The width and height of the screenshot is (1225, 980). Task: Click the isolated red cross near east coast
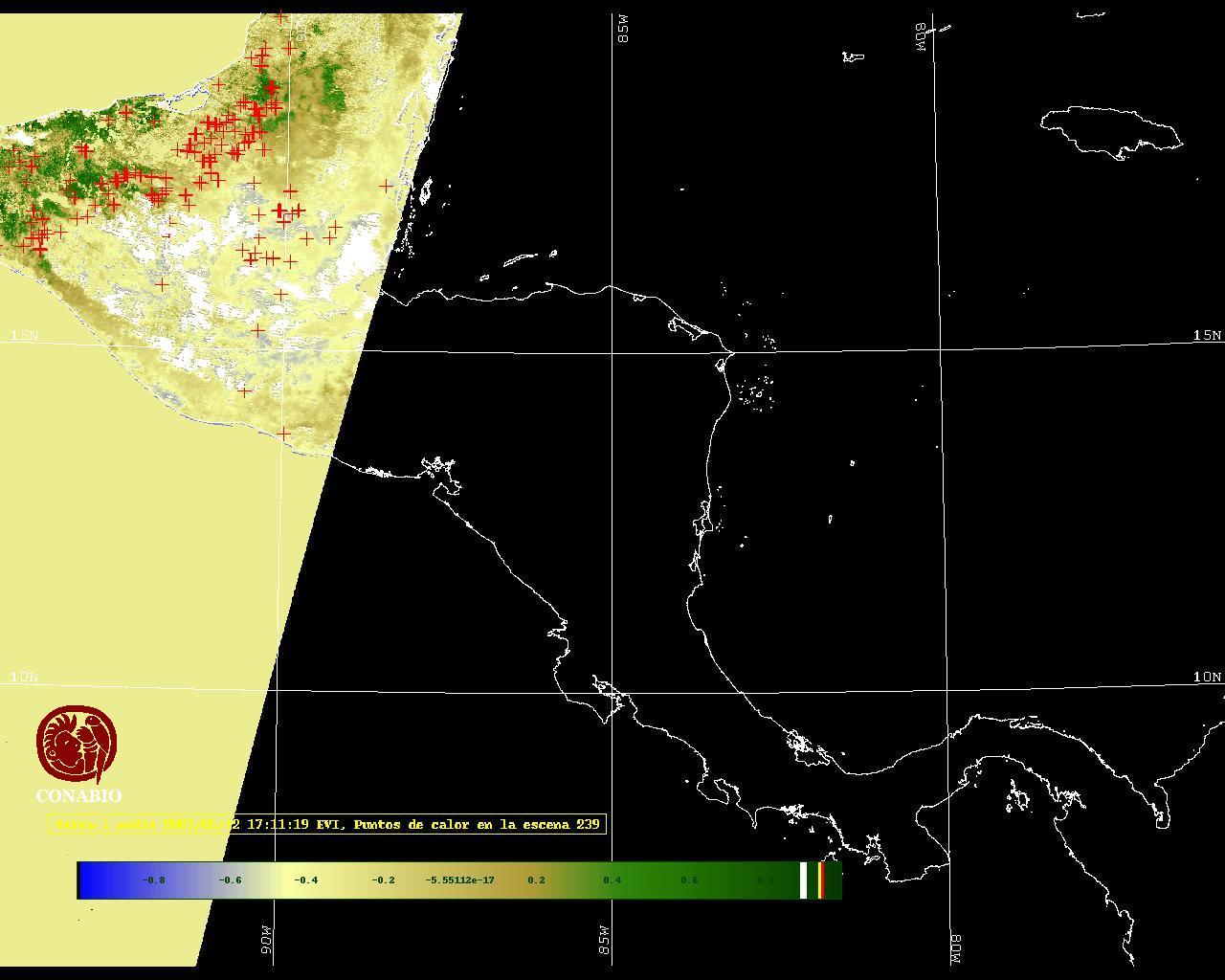click(x=386, y=186)
